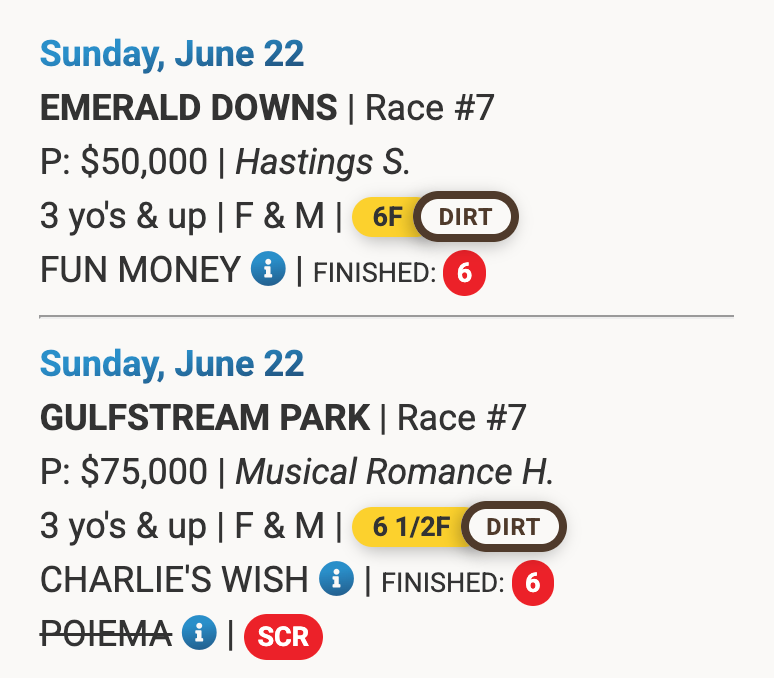This screenshot has height=678, width=774.
Task: Select the Hastings S. race name
Action: (x=323, y=161)
